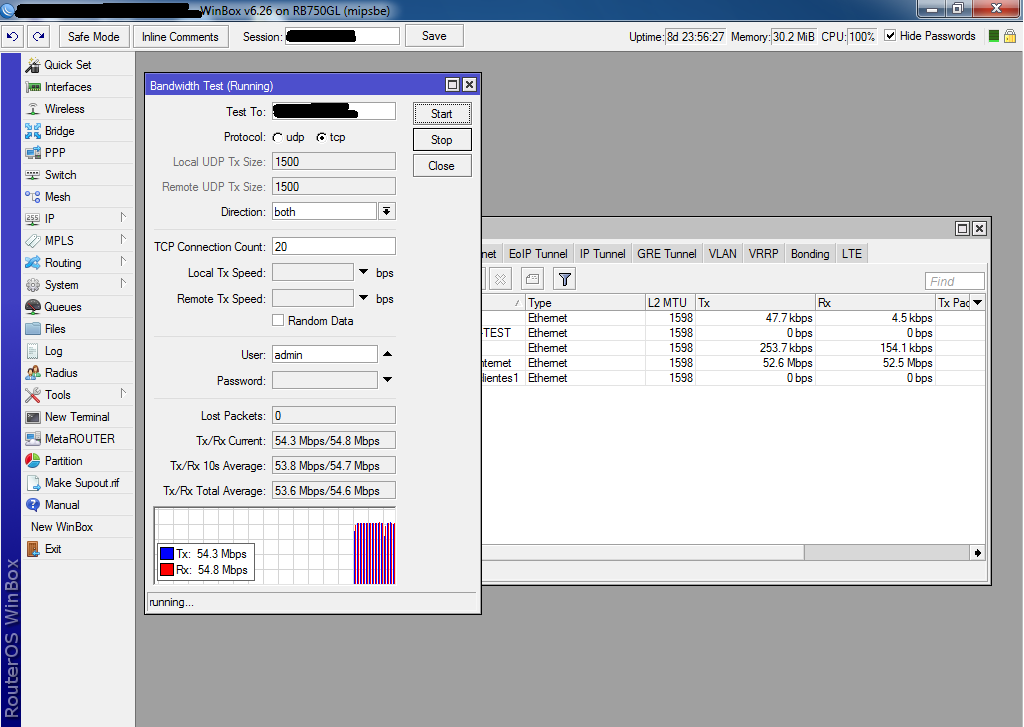
Task: Open the Interfaces menu icon
Action: 33,87
